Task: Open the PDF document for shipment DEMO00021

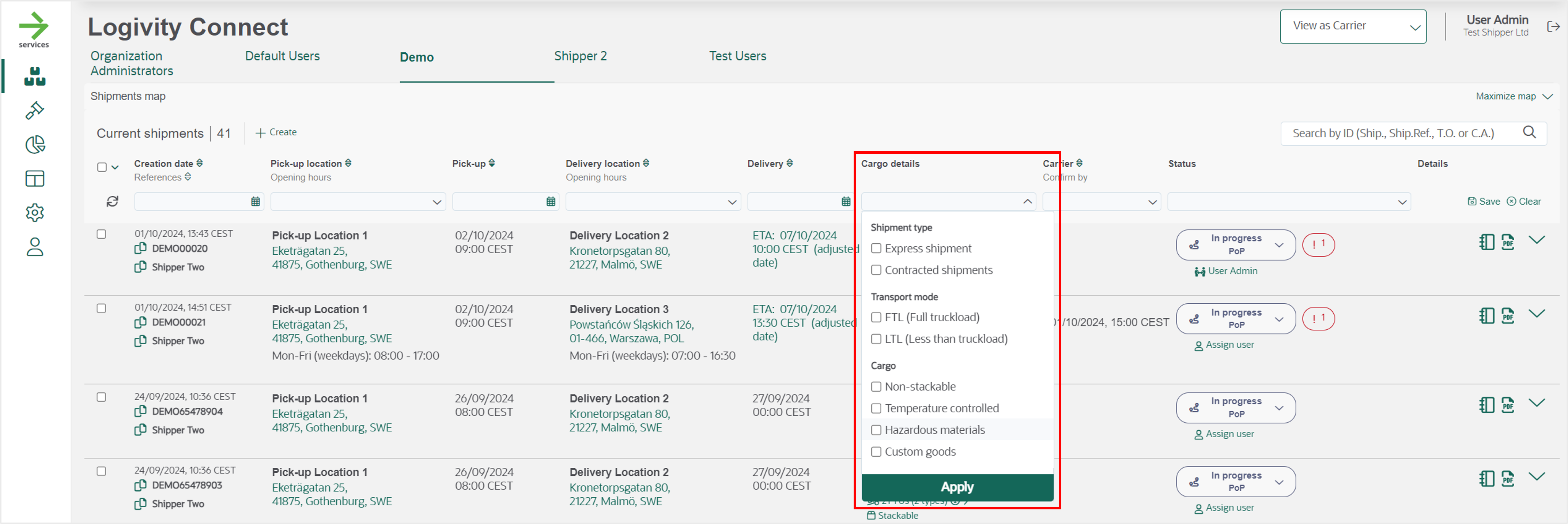Action: coord(1508,316)
